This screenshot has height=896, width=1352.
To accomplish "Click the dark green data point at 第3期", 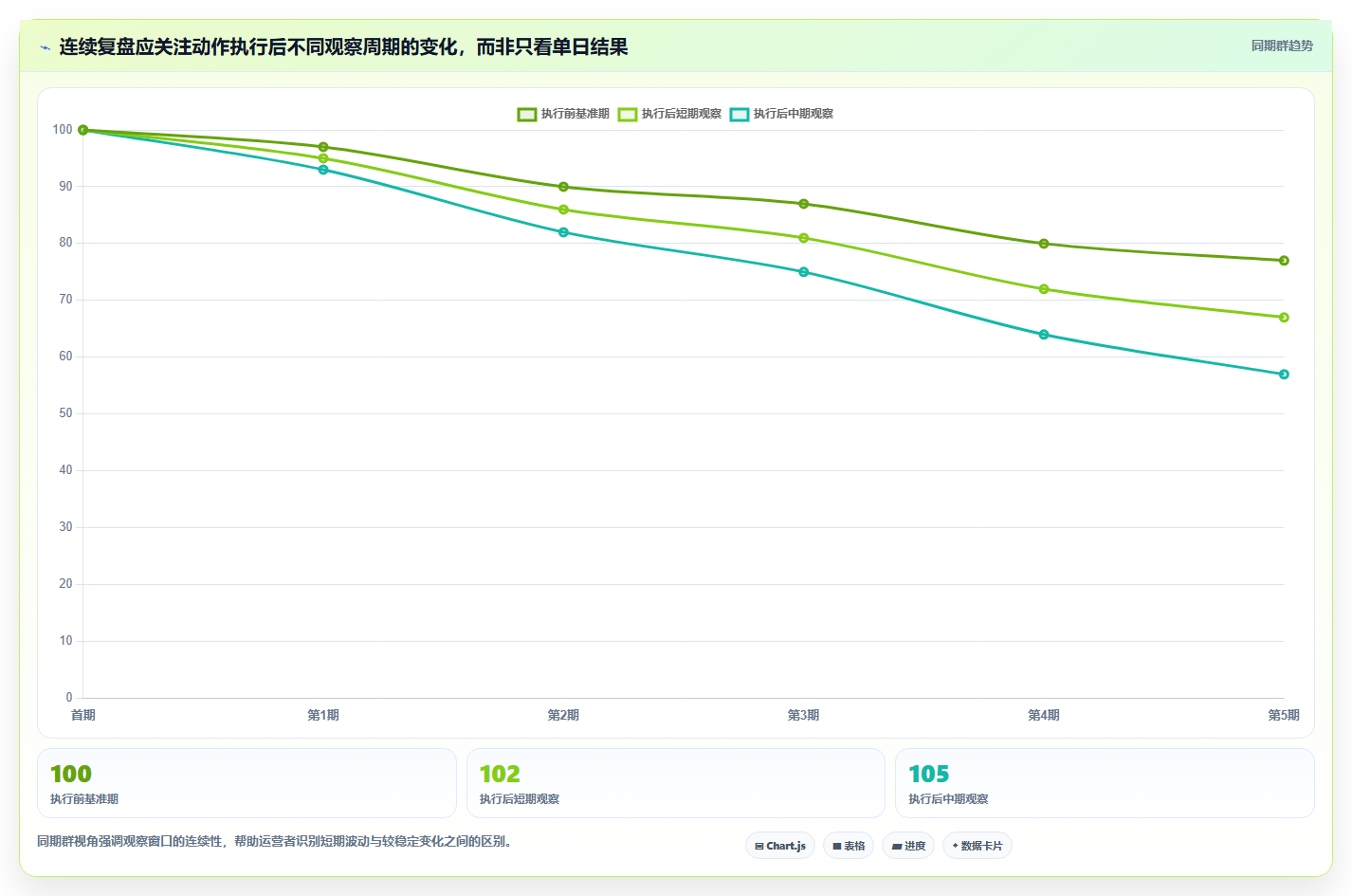I will click(x=804, y=204).
